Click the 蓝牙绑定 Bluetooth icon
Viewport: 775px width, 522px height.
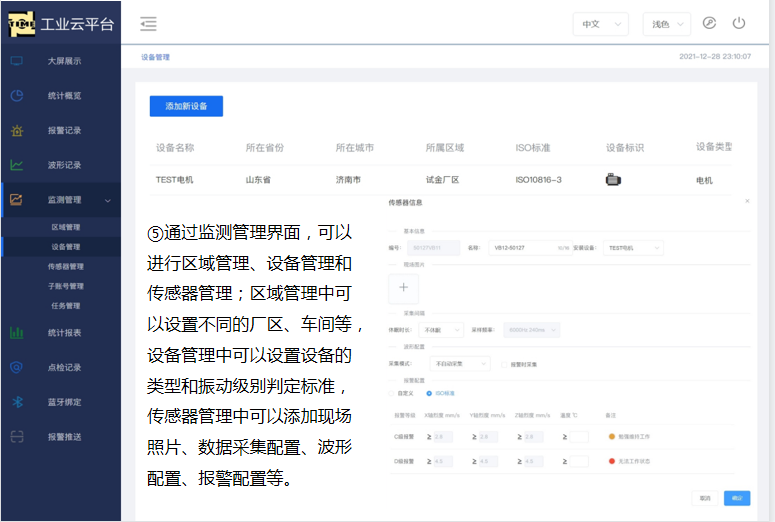[17, 402]
